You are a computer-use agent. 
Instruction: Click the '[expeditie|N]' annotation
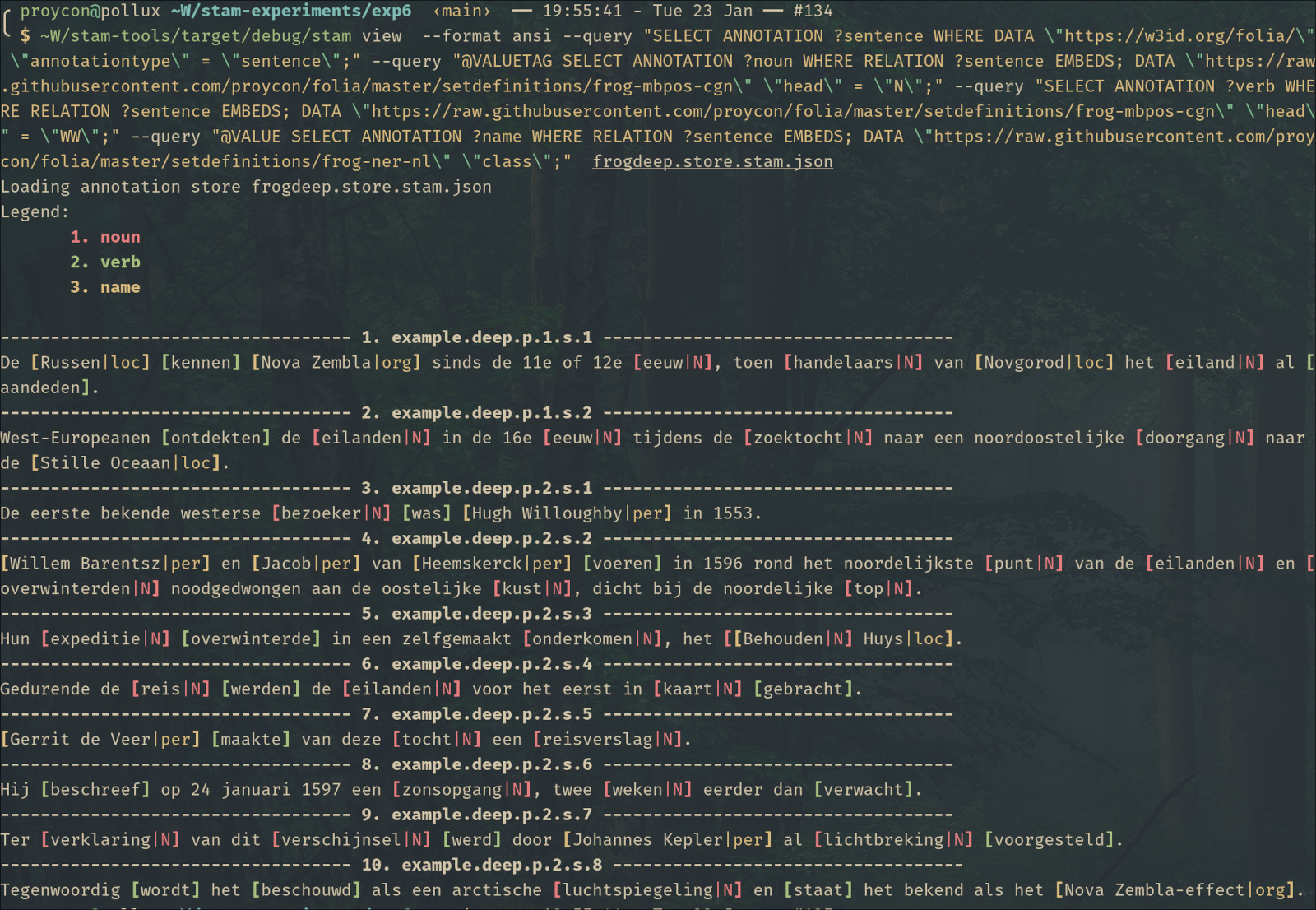pyautogui.click(x=105, y=638)
